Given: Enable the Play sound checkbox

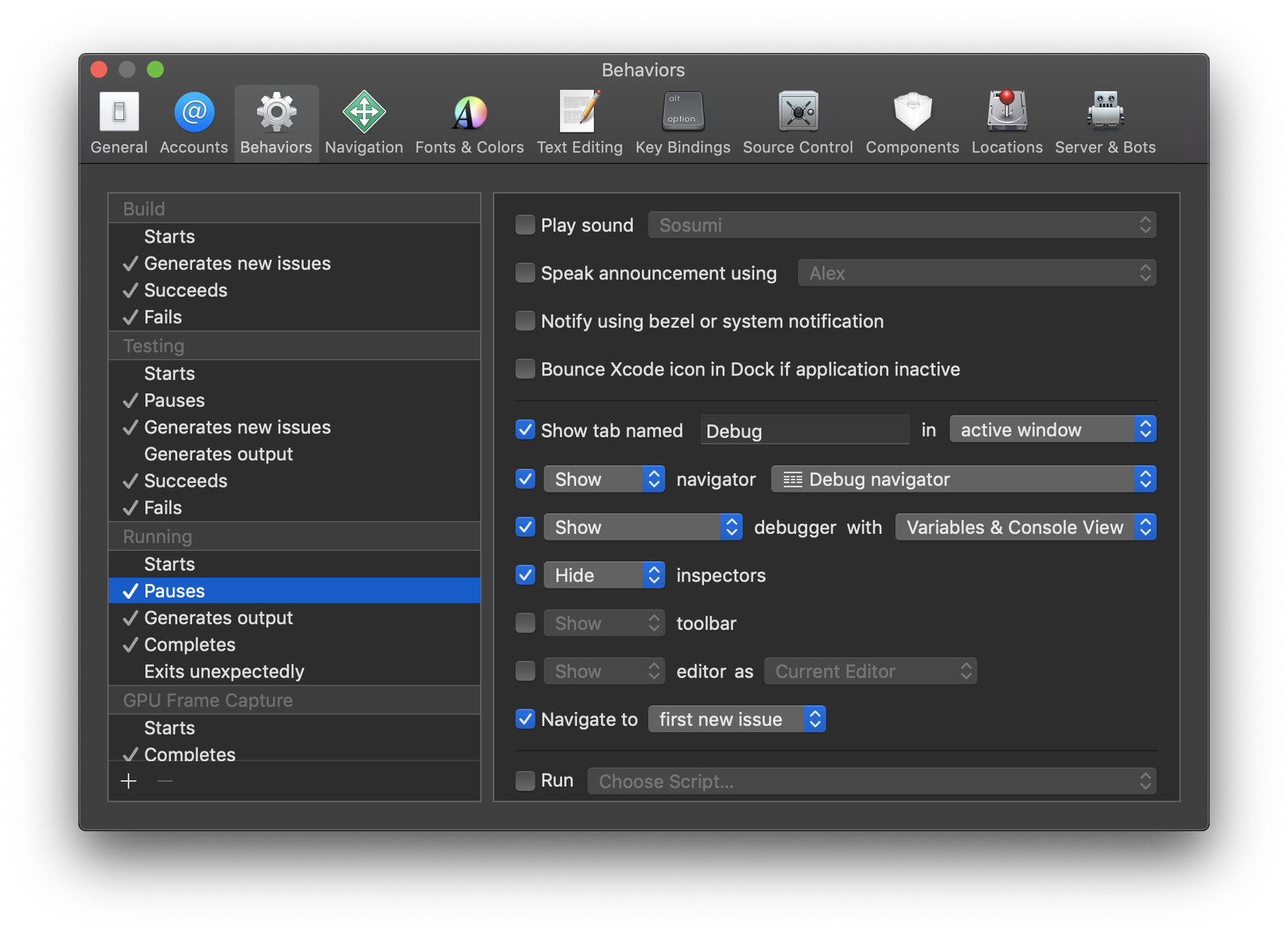Looking at the screenshot, I should [x=525, y=226].
